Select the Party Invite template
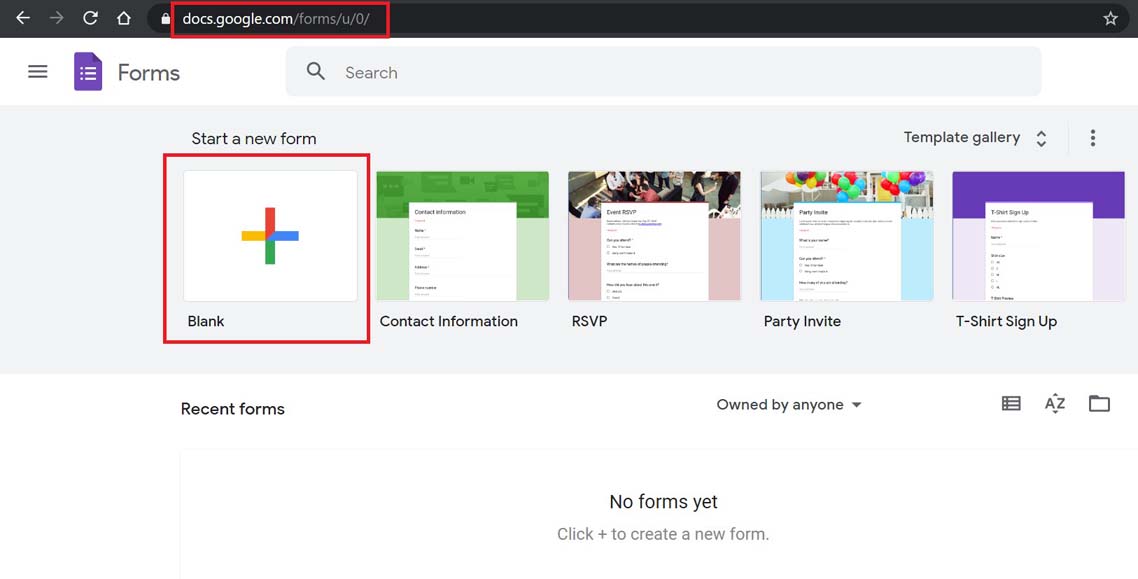 point(845,236)
